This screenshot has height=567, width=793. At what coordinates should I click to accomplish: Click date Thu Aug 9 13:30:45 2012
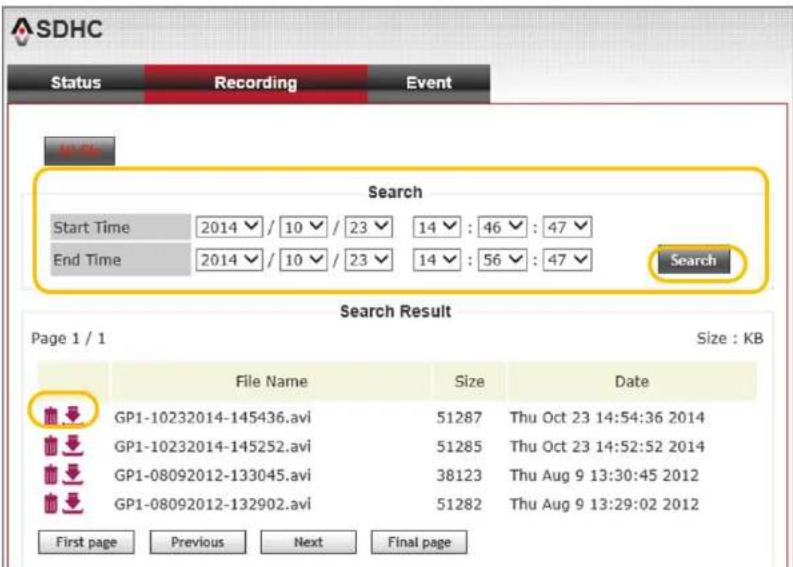click(x=604, y=475)
